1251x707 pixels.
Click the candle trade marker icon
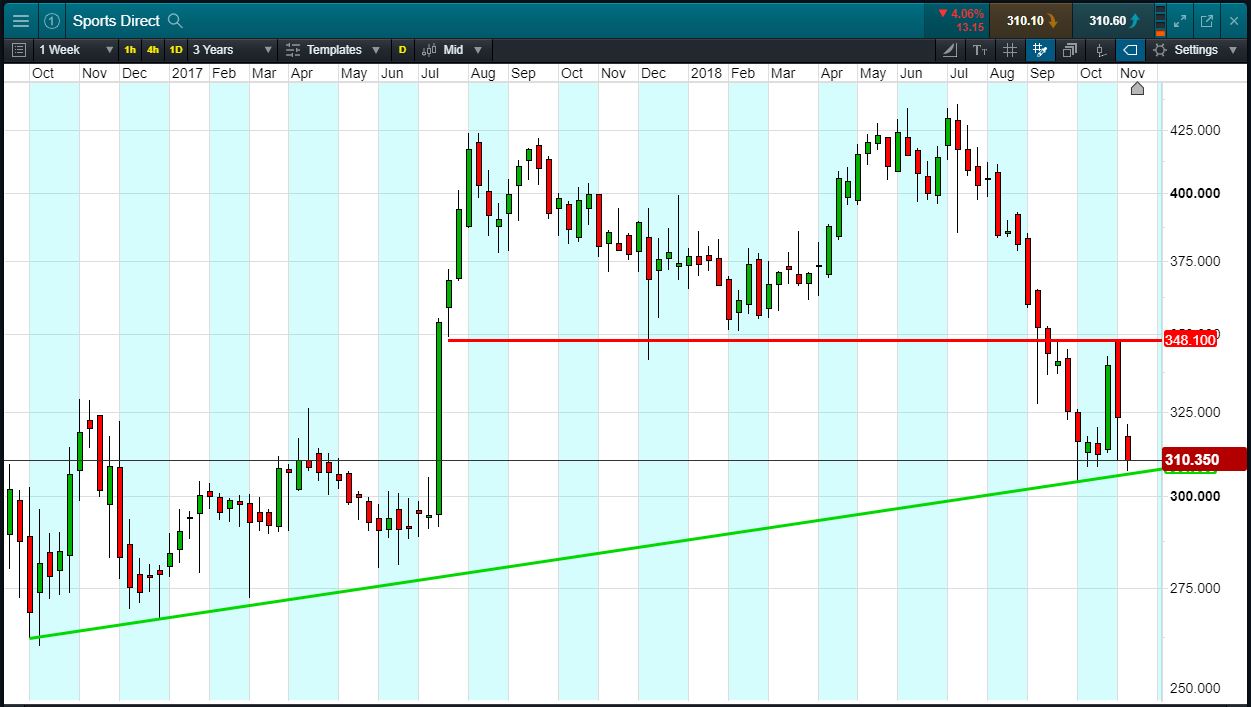click(x=1100, y=50)
